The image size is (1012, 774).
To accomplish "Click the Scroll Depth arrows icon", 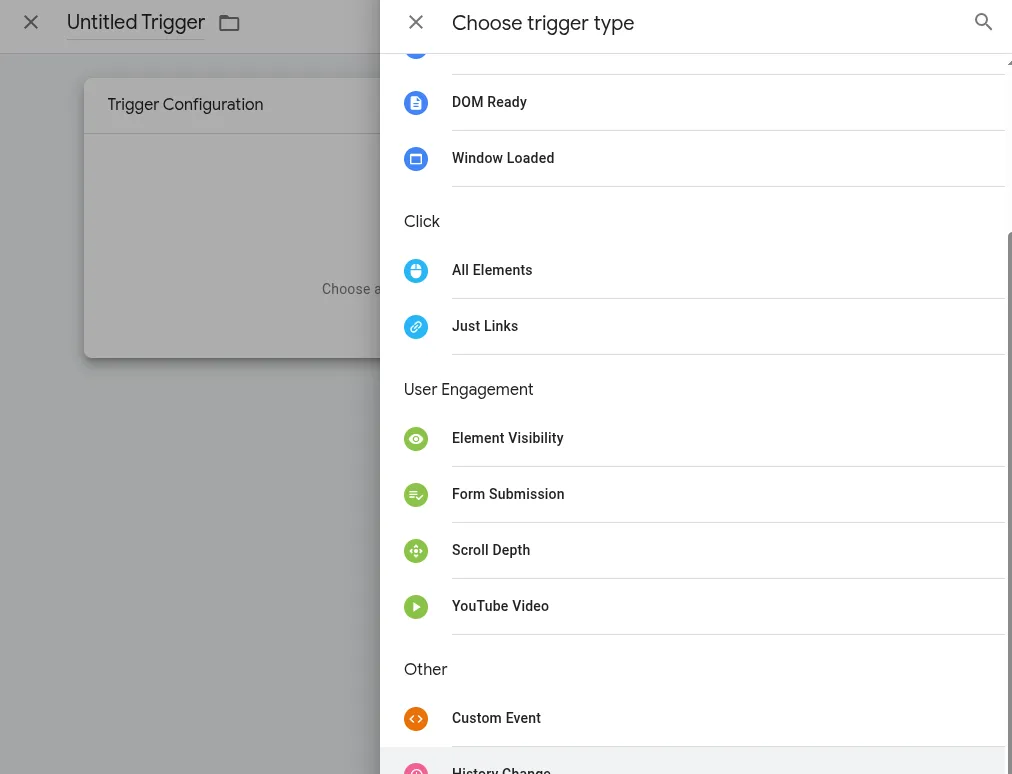I will pyautogui.click(x=416, y=551).
